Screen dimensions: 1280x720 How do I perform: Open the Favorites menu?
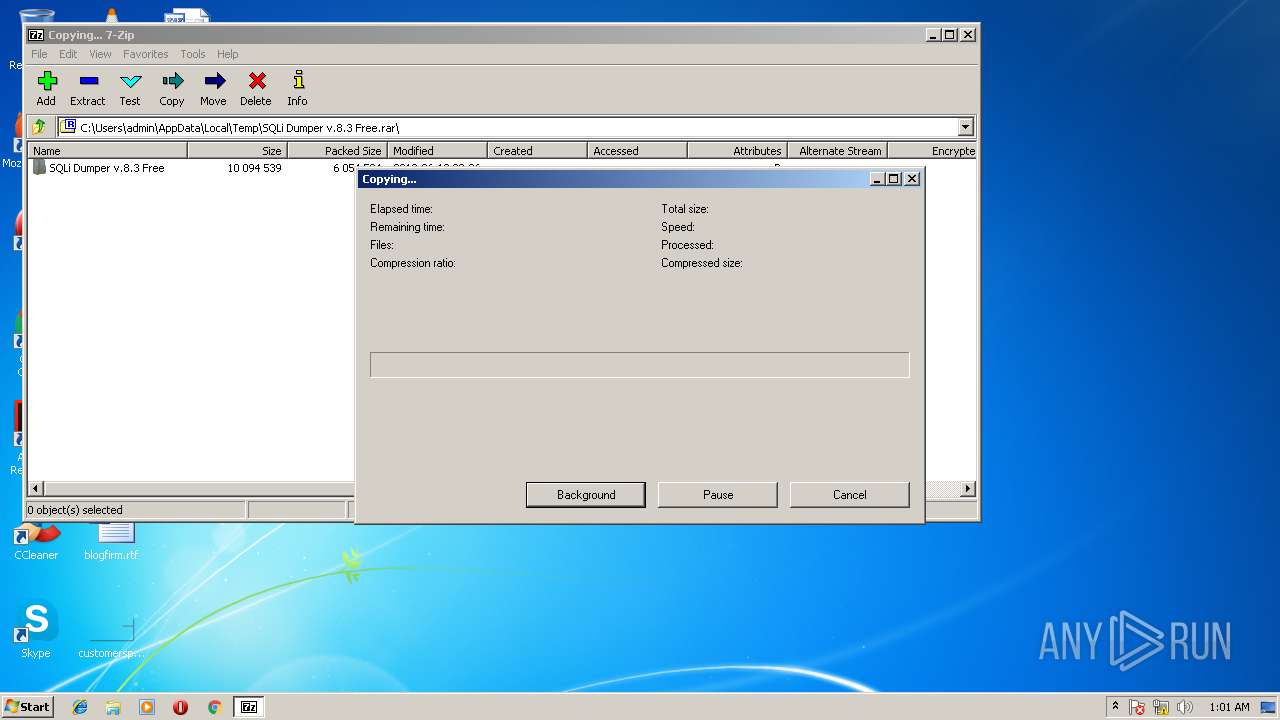[x=146, y=54]
